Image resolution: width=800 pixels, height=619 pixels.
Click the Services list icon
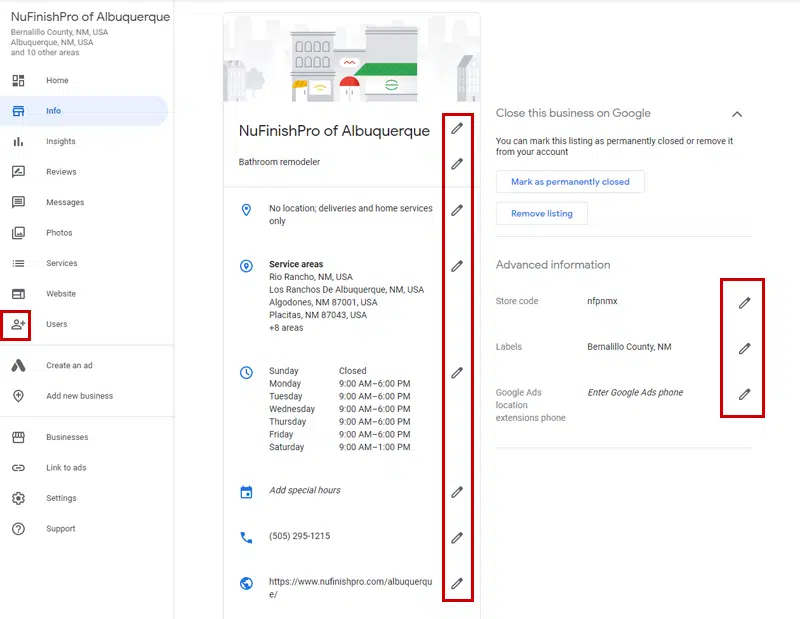18,263
